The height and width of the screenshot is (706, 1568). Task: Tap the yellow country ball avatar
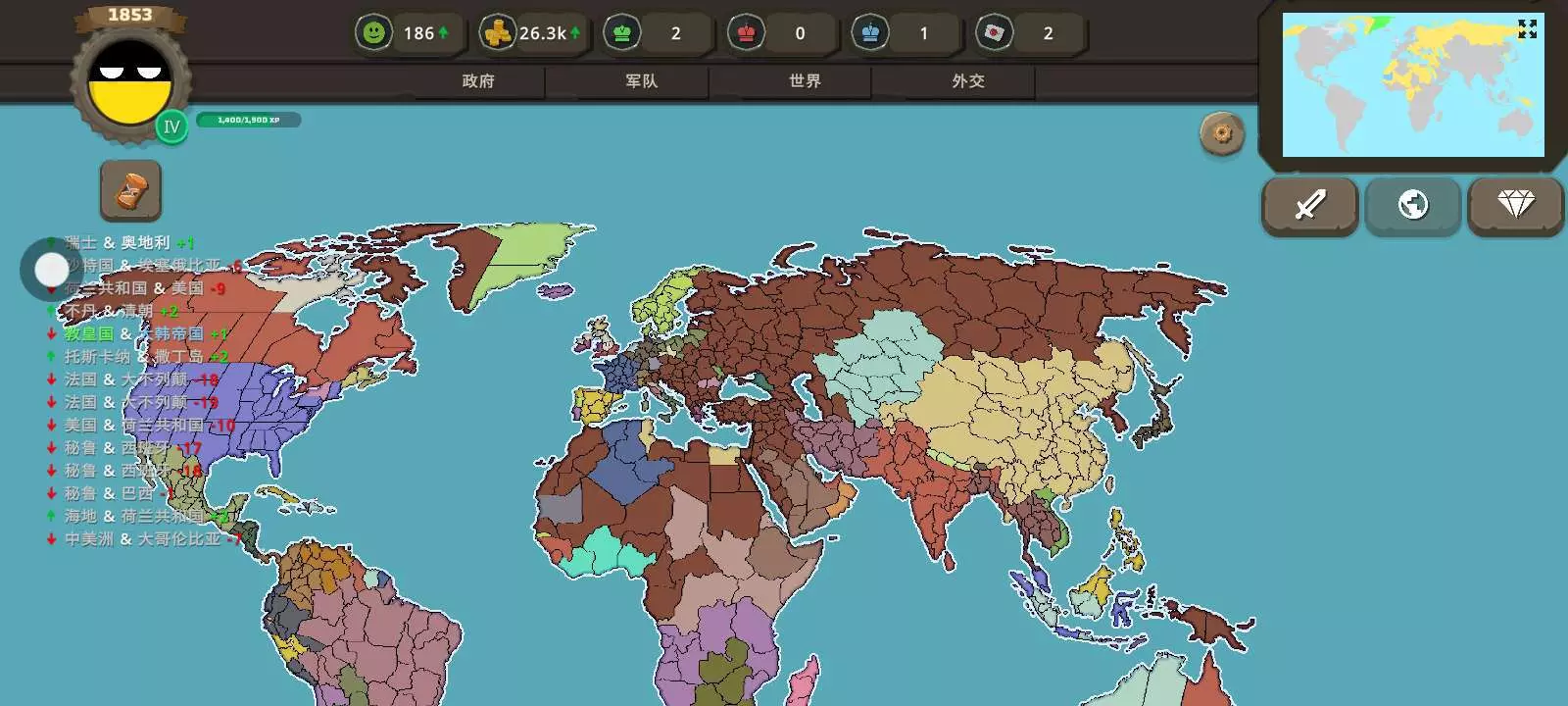[x=129, y=82]
